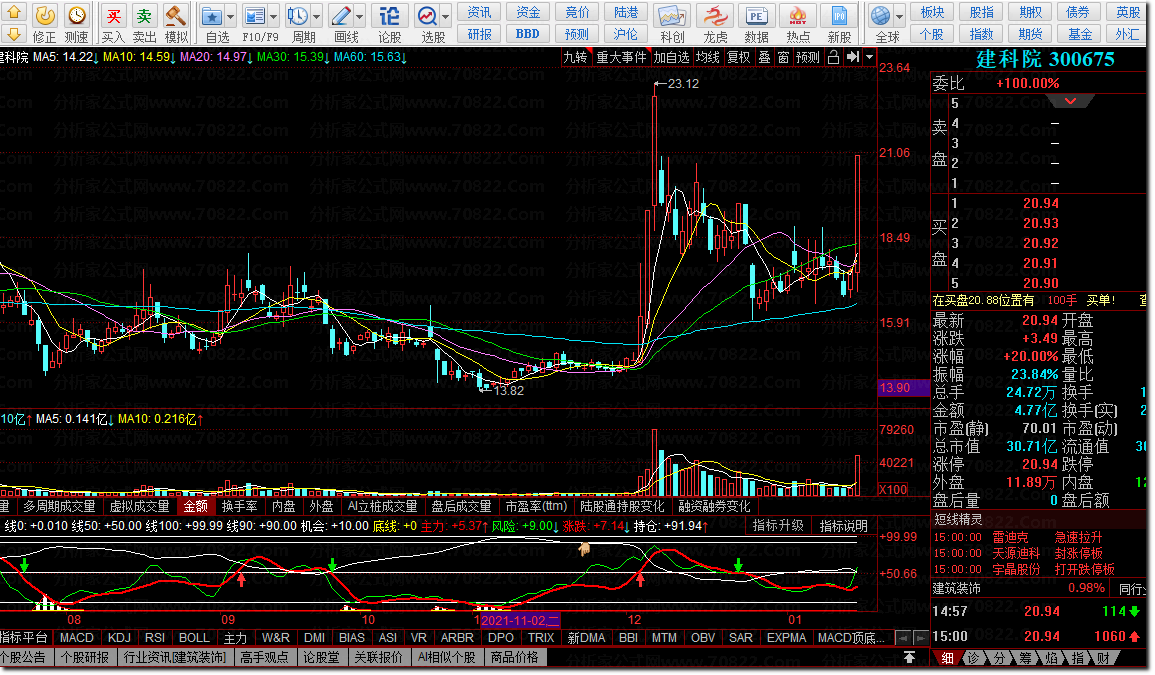Open the 诊 diagnosis tab at bottom right
Image resolution: width=1155 pixels, height=675 pixels.
pos(974,658)
